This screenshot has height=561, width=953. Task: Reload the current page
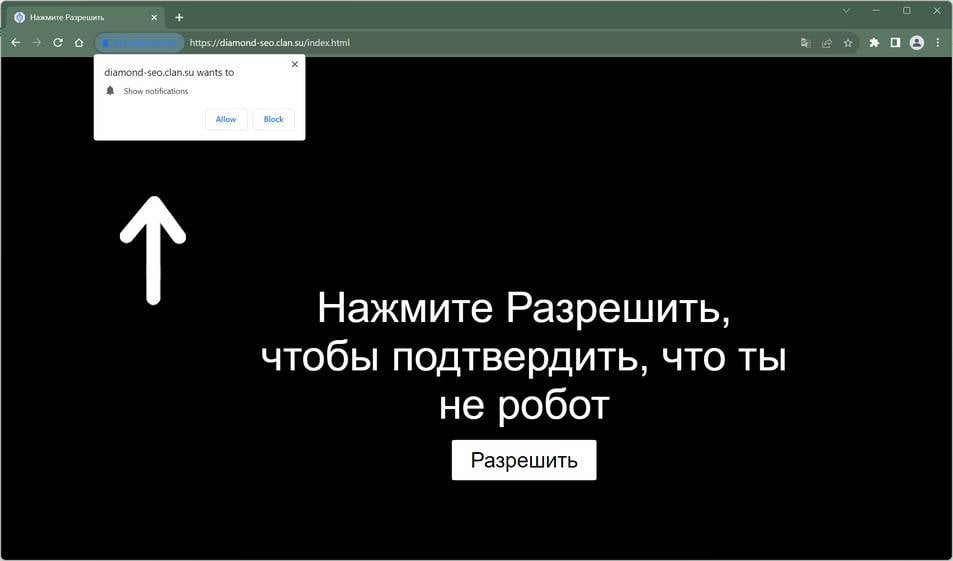point(58,43)
